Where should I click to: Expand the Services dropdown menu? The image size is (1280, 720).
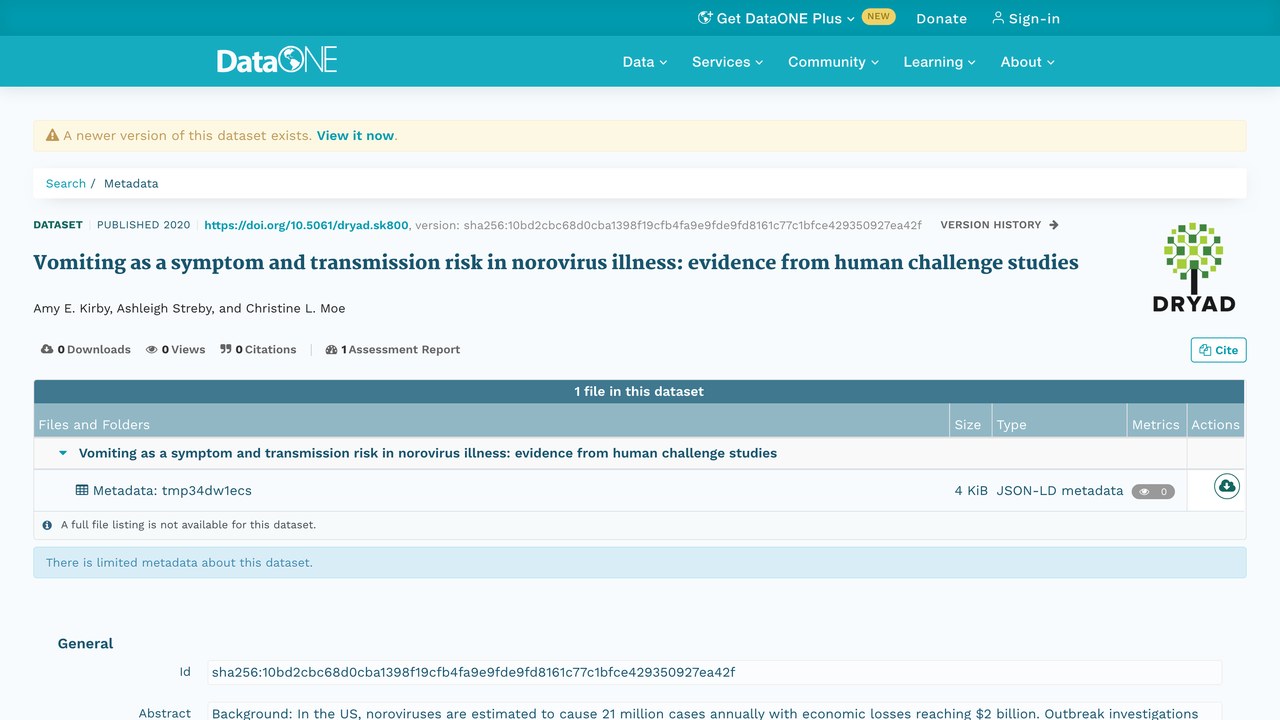coord(727,62)
